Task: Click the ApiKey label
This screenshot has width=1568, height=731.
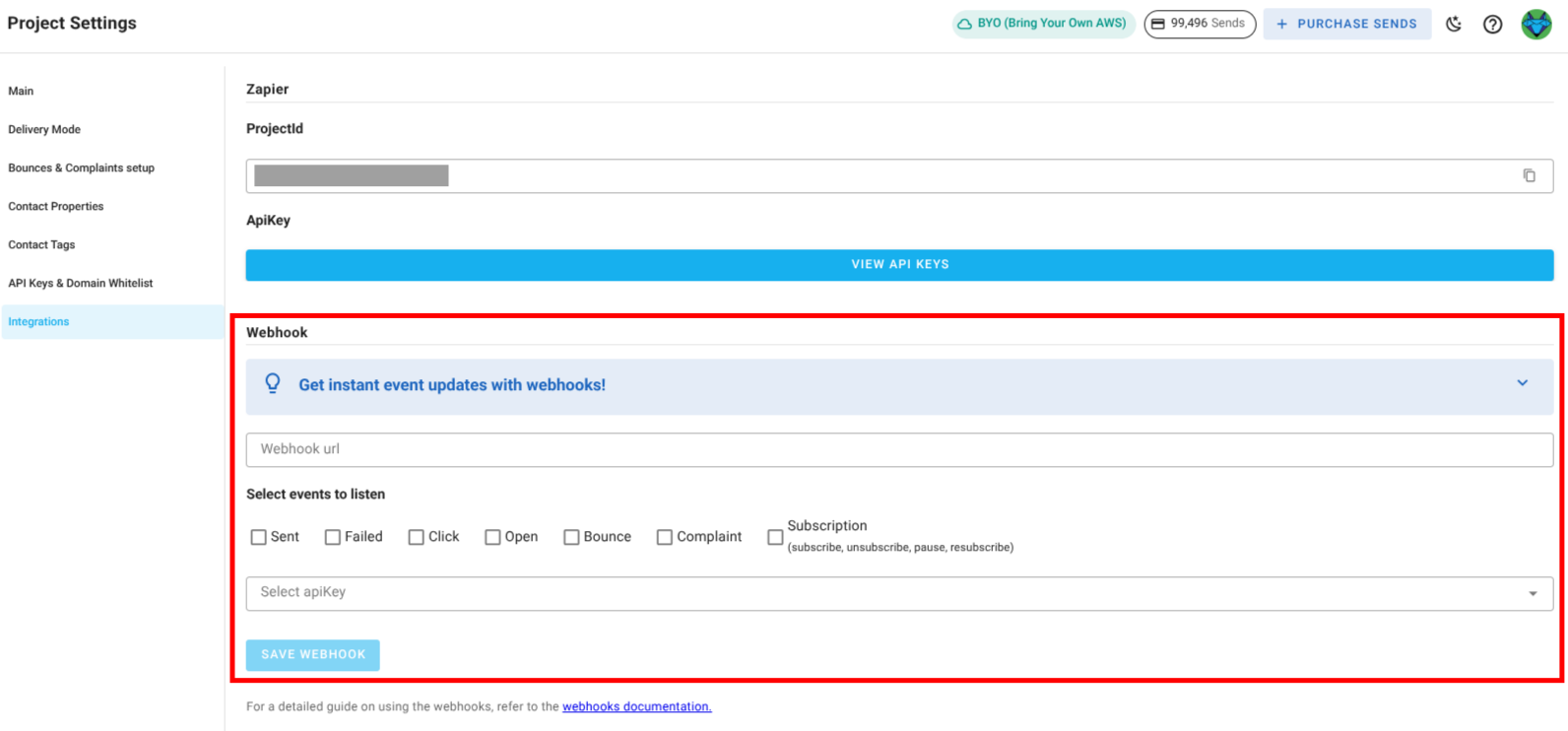Action: [268, 220]
